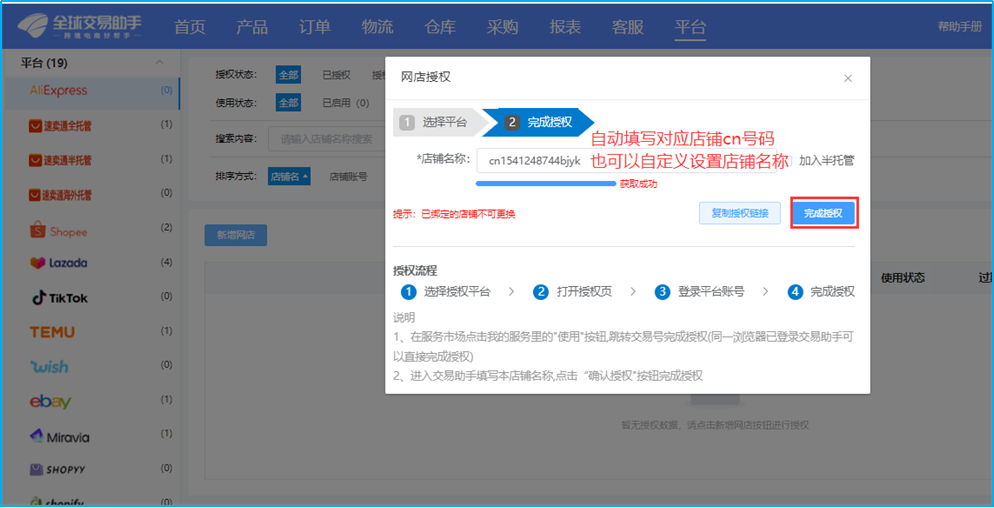This screenshot has width=994, height=508.
Task: Collapse the 平台 (19) sidebar section
Action: 160,63
